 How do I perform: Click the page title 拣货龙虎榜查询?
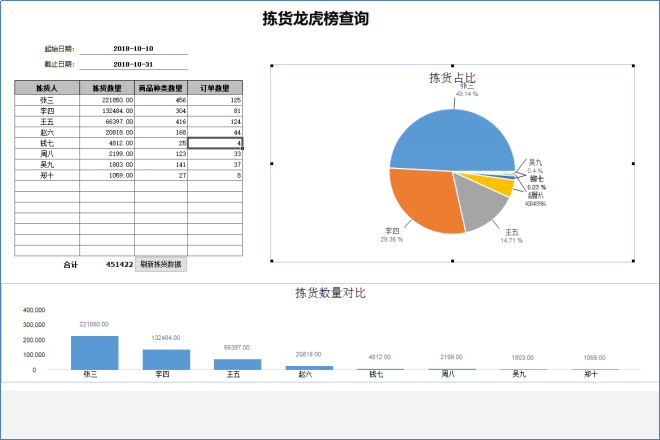click(316, 19)
